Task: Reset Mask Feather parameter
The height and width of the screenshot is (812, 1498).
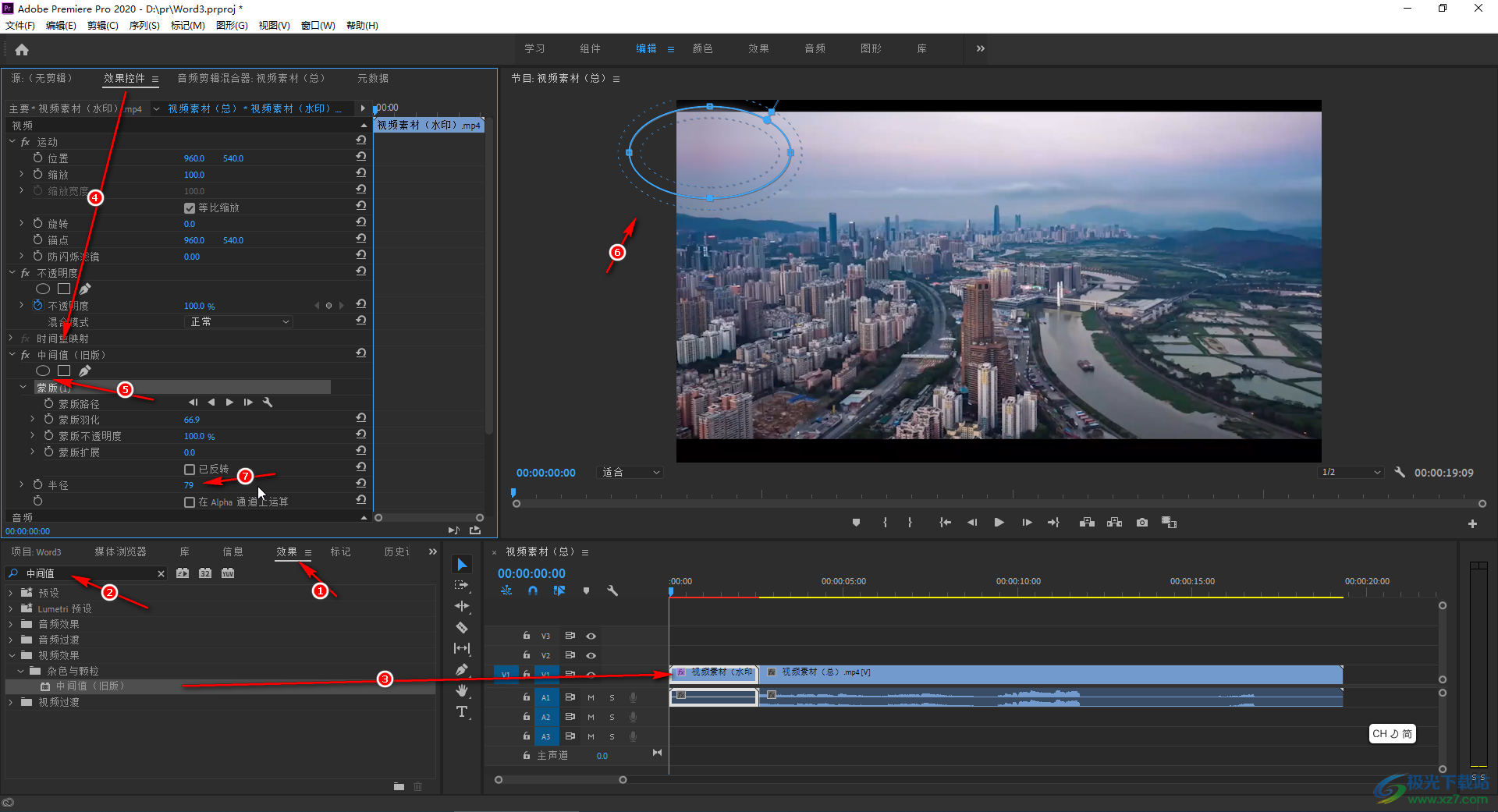Action: tap(360, 419)
